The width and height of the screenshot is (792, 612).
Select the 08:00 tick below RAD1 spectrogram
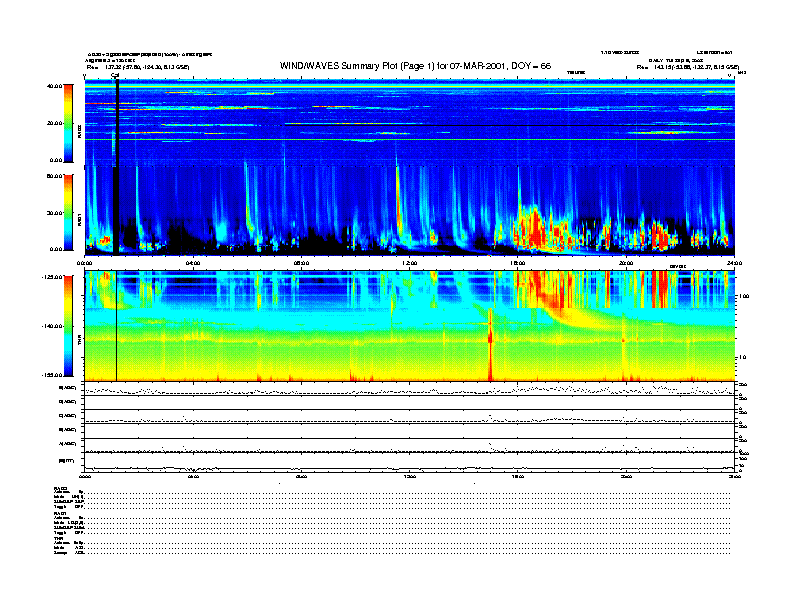[x=301, y=263]
